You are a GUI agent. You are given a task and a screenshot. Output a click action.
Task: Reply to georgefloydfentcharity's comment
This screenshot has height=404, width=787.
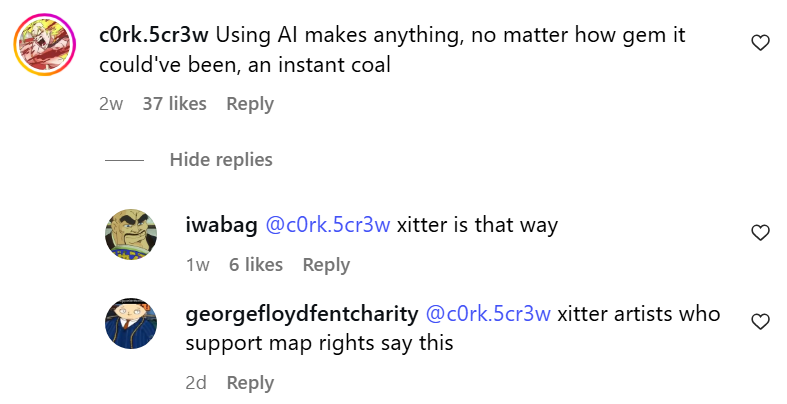249,383
